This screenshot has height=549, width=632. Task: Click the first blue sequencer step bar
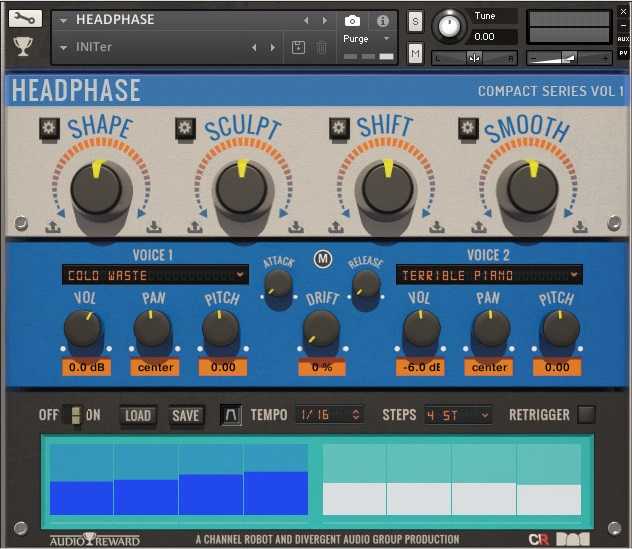pos(81,497)
